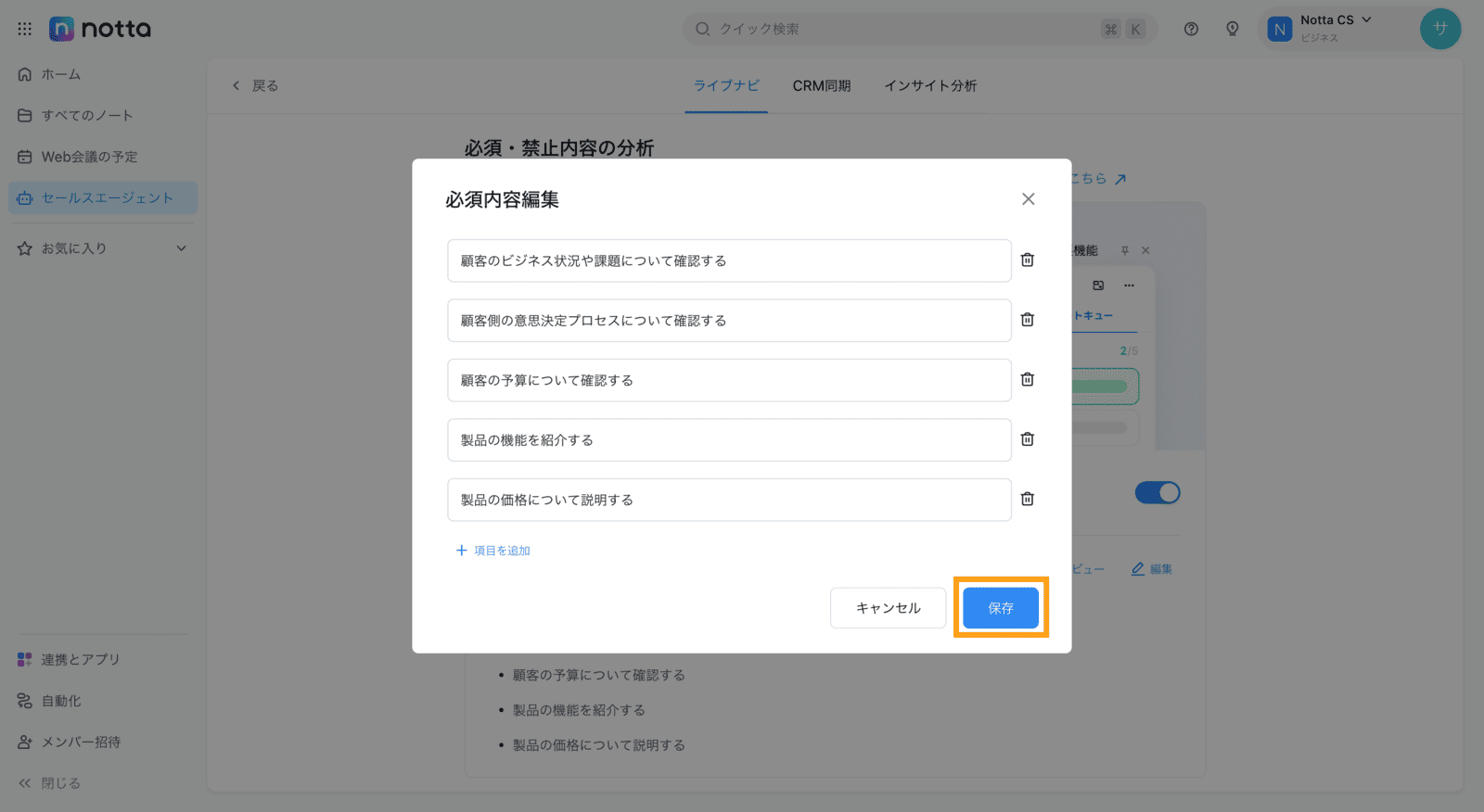
Task: Delete the 製品の価格について説明する item
Action: pos(1028,500)
